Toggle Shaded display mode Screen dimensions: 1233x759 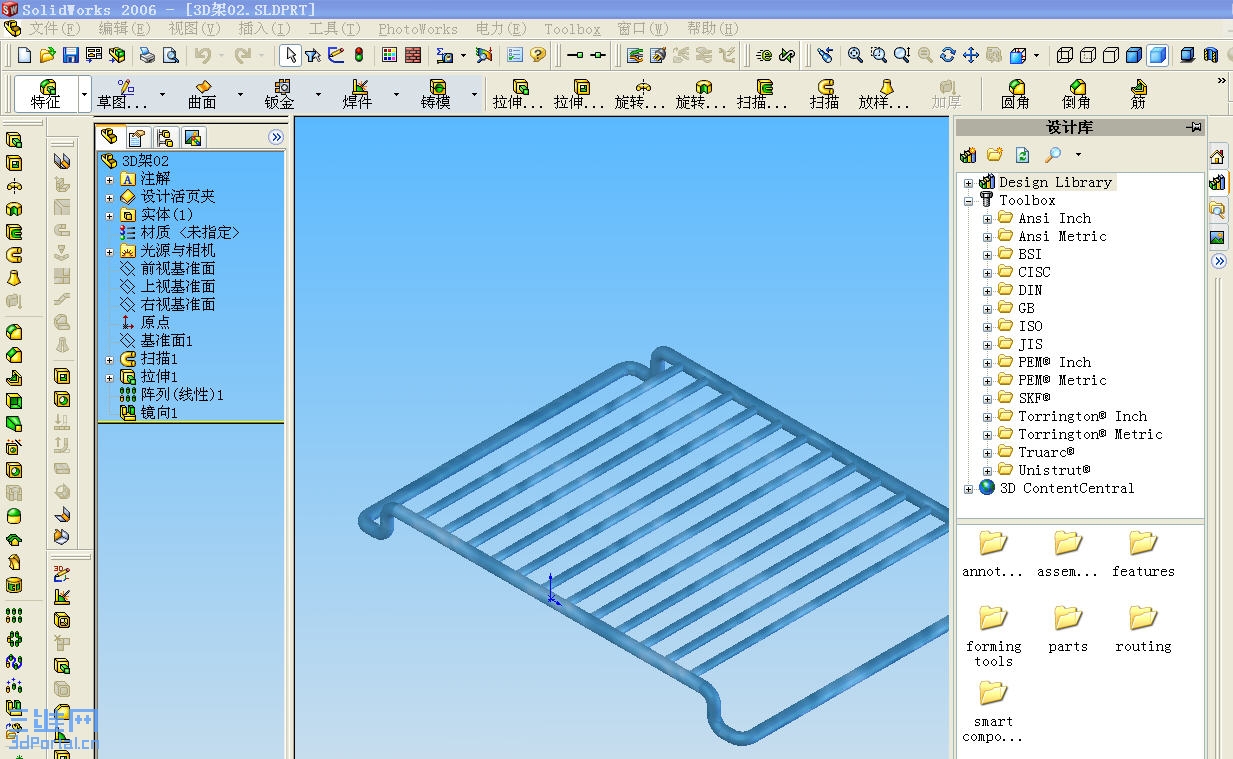[x=1157, y=55]
